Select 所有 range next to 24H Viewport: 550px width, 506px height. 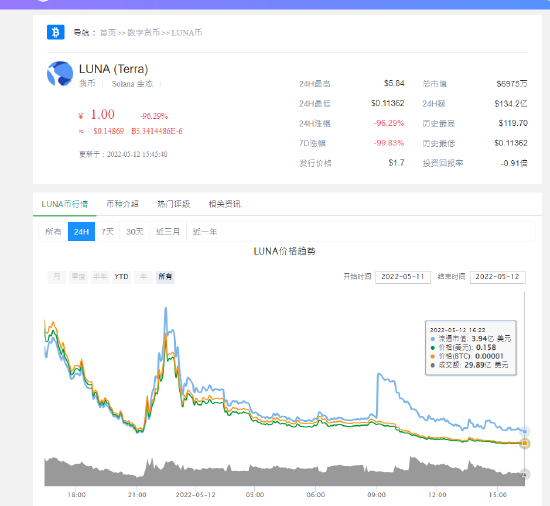[x=53, y=231]
